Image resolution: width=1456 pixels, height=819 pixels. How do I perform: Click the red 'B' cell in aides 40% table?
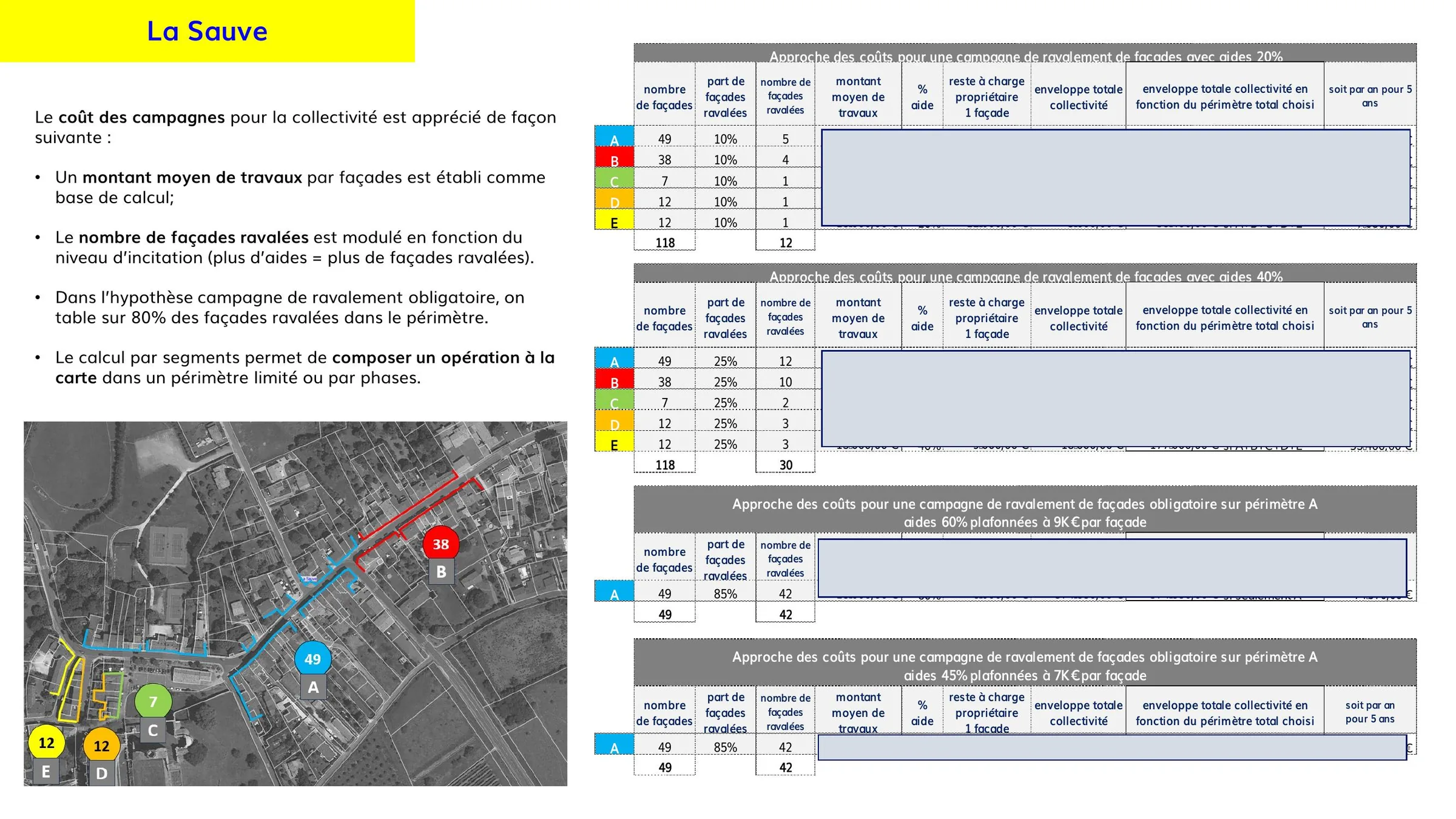[x=614, y=379]
